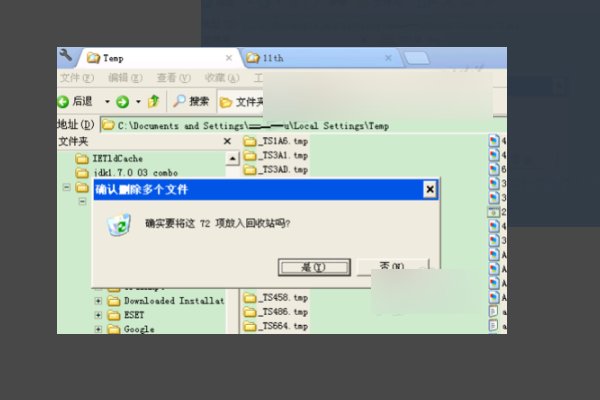Image resolution: width=600 pixels, height=400 pixels.
Task: Switch to the Temp tab
Action: pyautogui.click(x=161, y=58)
